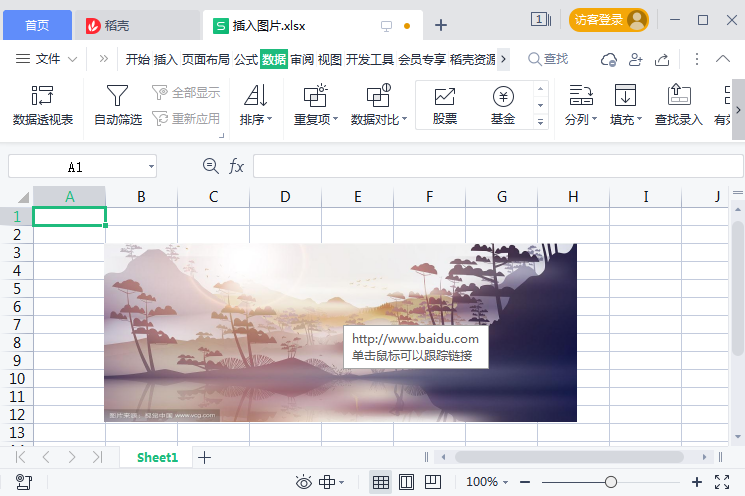Zoom in with the plus button

(x=697, y=482)
